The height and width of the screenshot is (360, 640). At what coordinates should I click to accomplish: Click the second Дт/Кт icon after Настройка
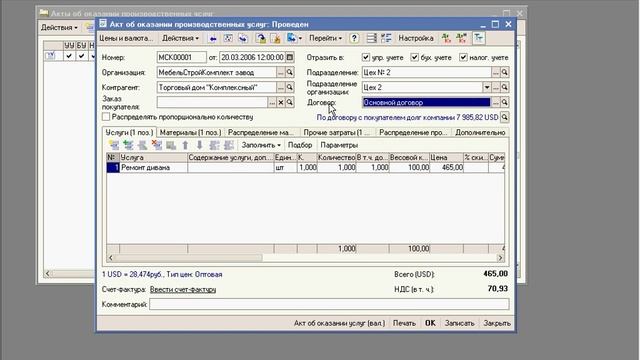(x=462, y=38)
